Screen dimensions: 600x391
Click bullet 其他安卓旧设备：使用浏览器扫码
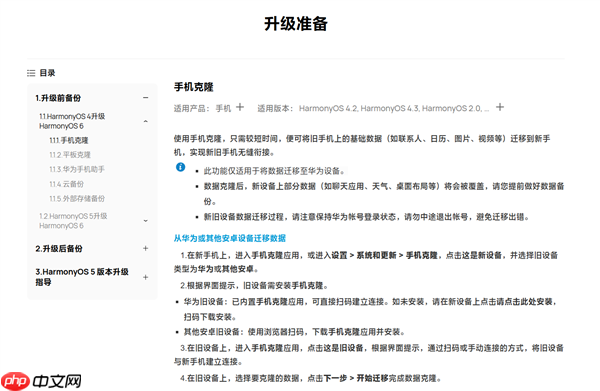(x=294, y=332)
